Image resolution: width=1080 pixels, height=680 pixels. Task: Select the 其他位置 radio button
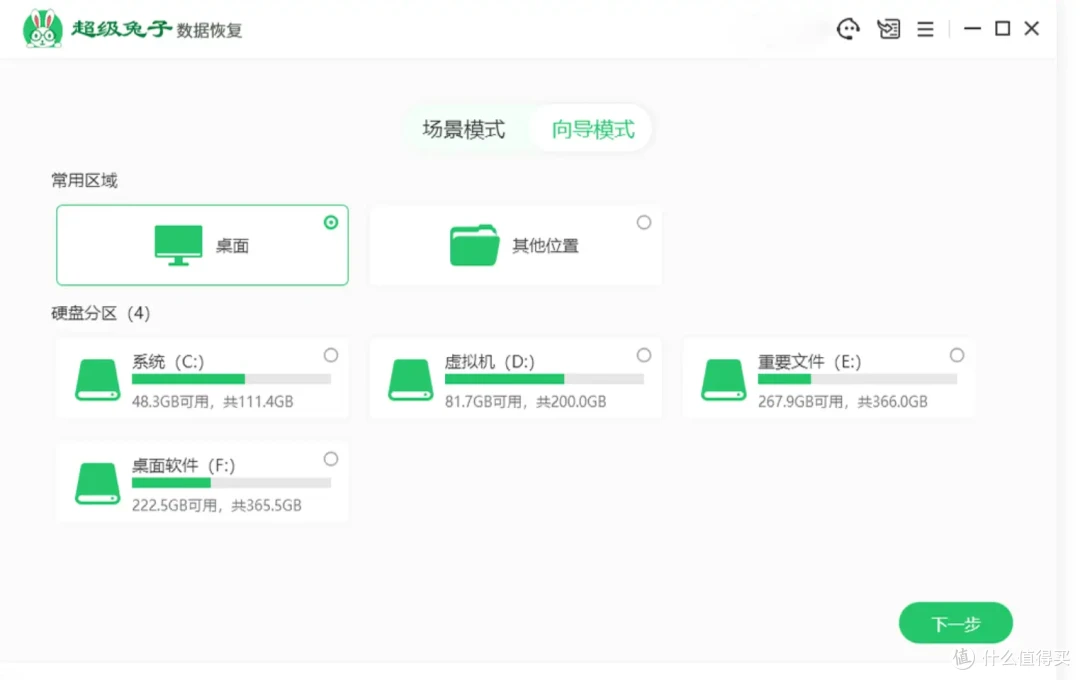643,223
